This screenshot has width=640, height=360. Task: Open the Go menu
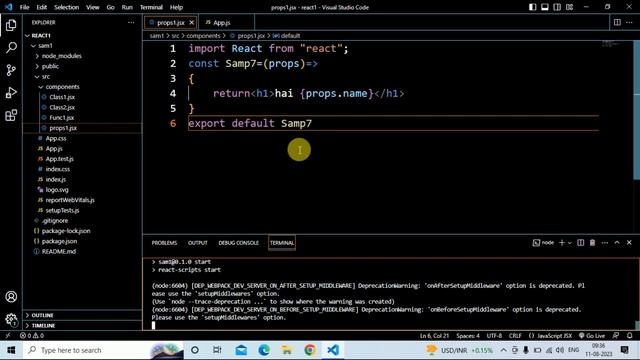[110, 7]
